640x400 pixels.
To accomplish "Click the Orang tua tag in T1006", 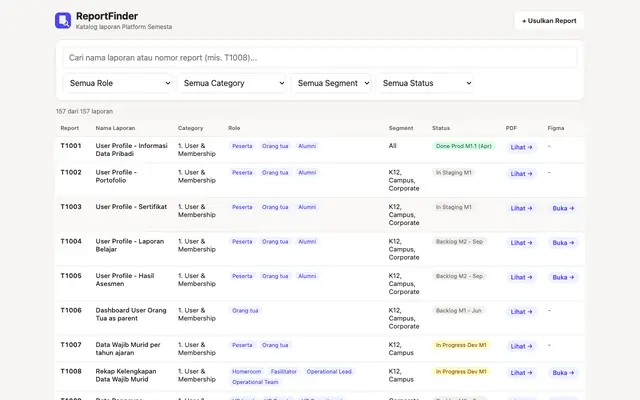I will pos(245,311).
